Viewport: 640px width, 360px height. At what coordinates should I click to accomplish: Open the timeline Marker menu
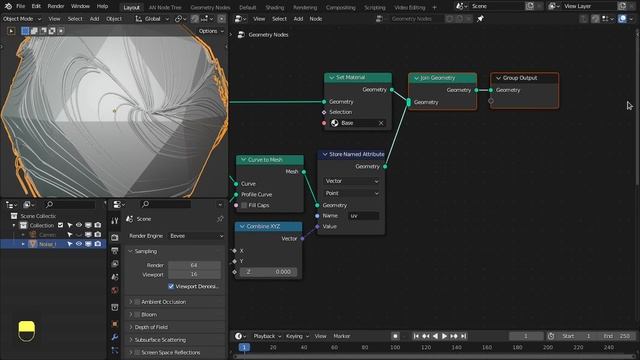click(x=342, y=336)
